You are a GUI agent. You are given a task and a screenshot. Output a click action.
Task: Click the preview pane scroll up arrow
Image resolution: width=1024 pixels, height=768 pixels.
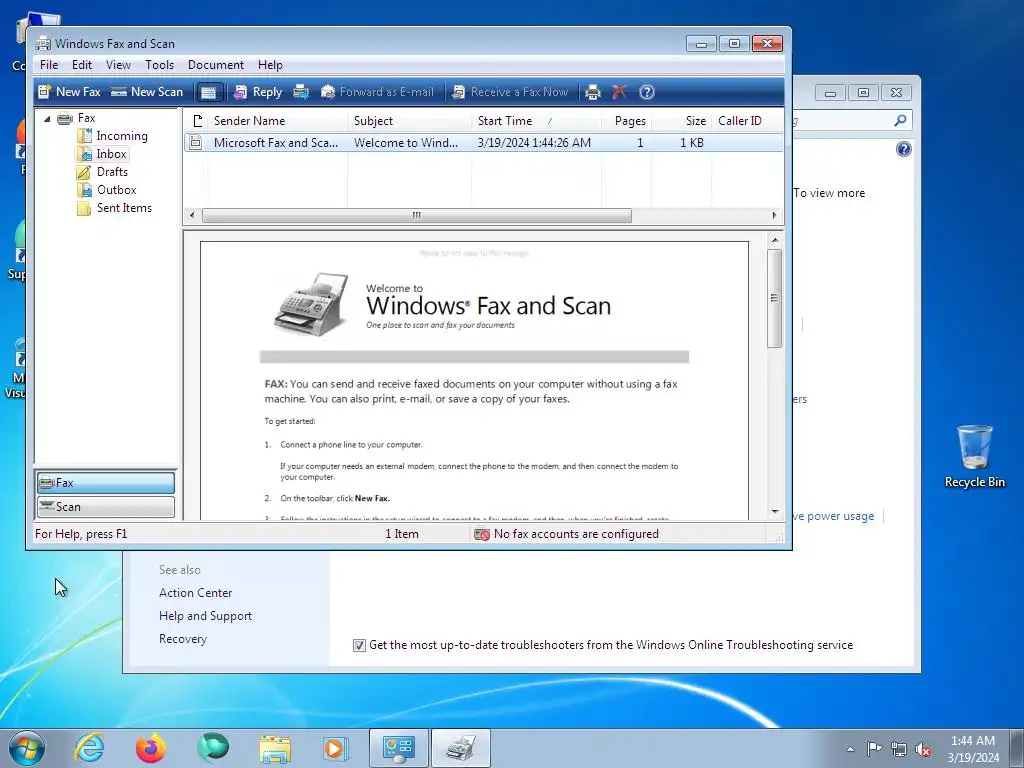click(x=775, y=240)
